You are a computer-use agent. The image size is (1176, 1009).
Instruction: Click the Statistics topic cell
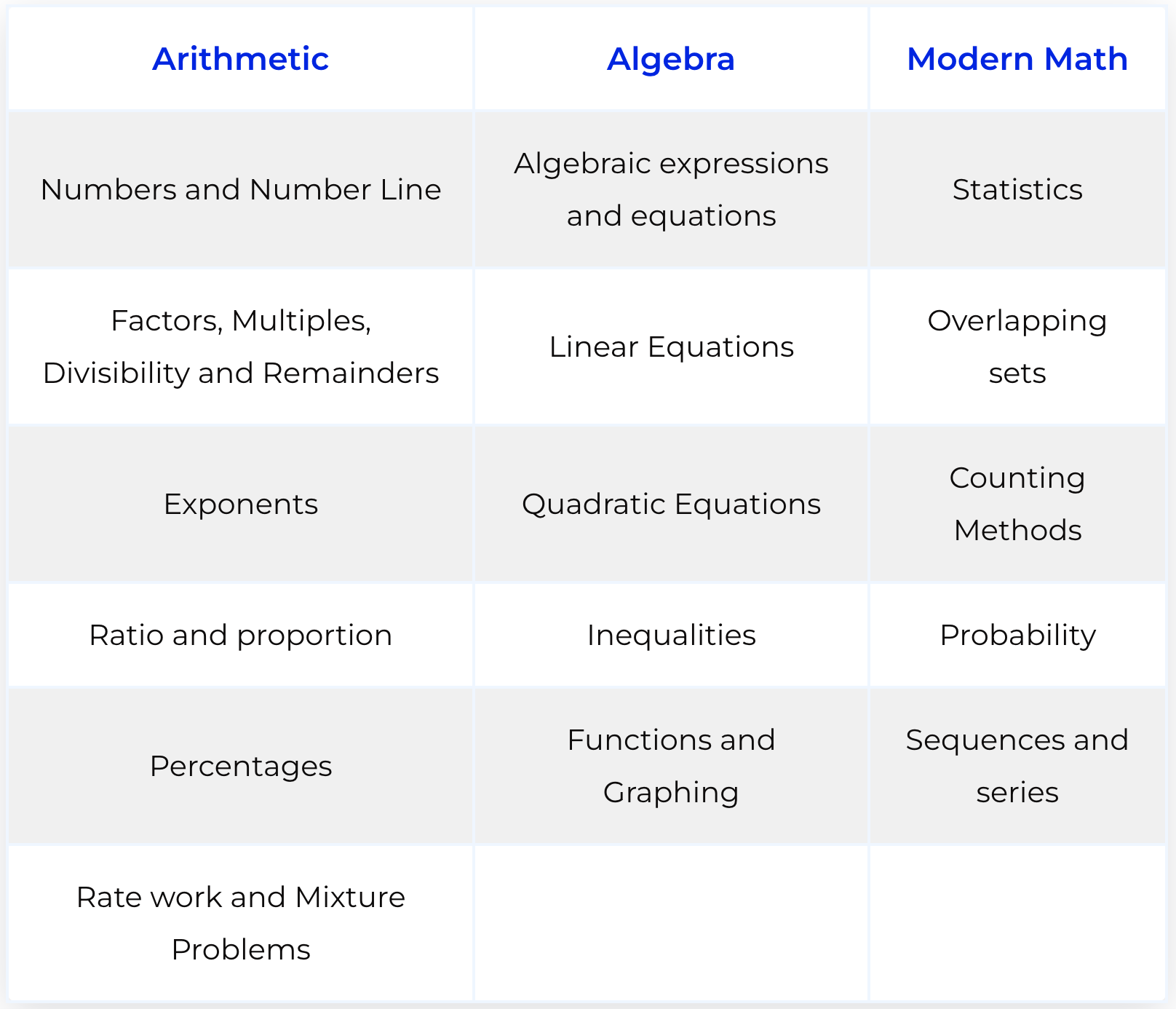point(1017,189)
